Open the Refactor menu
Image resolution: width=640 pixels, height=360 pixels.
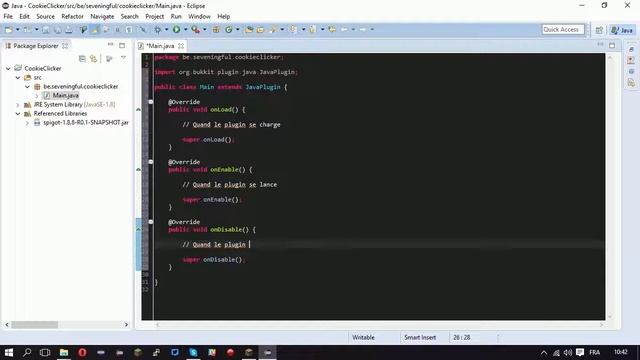pos(72,16)
